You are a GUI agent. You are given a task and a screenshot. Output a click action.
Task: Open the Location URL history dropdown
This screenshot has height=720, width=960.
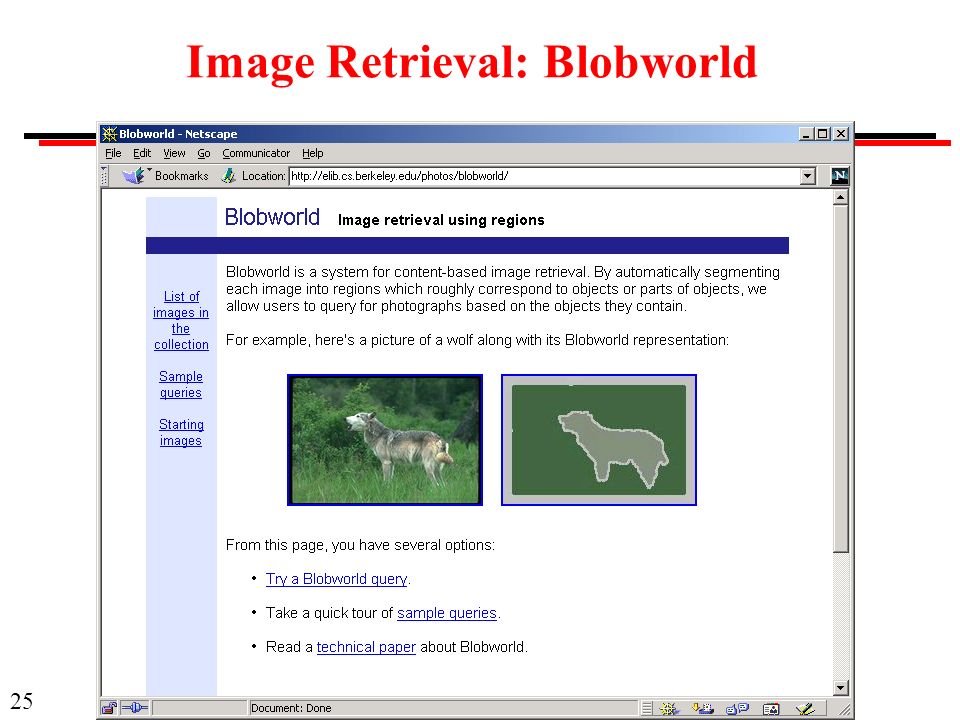(808, 176)
